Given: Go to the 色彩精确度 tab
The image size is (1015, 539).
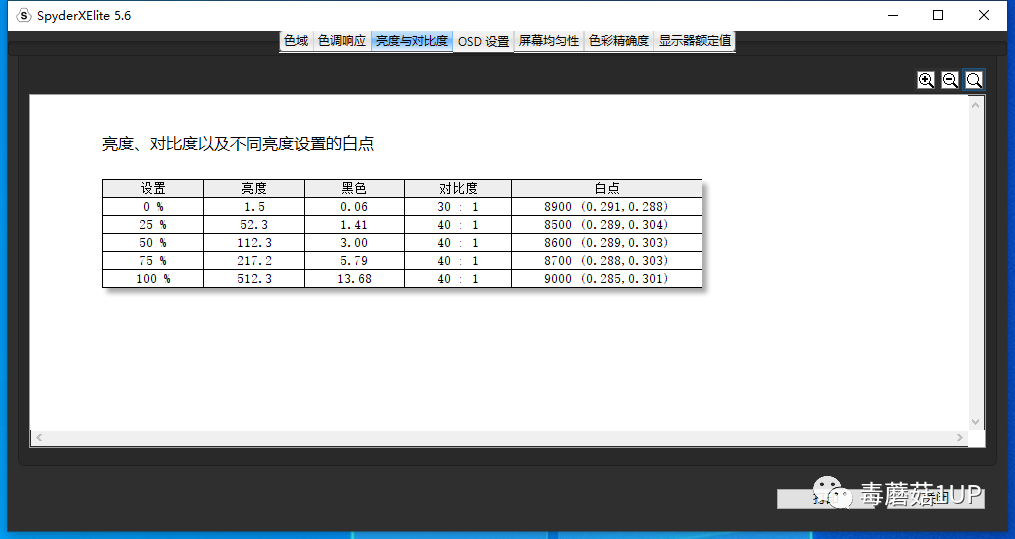Looking at the screenshot, I should click(618, 41).
